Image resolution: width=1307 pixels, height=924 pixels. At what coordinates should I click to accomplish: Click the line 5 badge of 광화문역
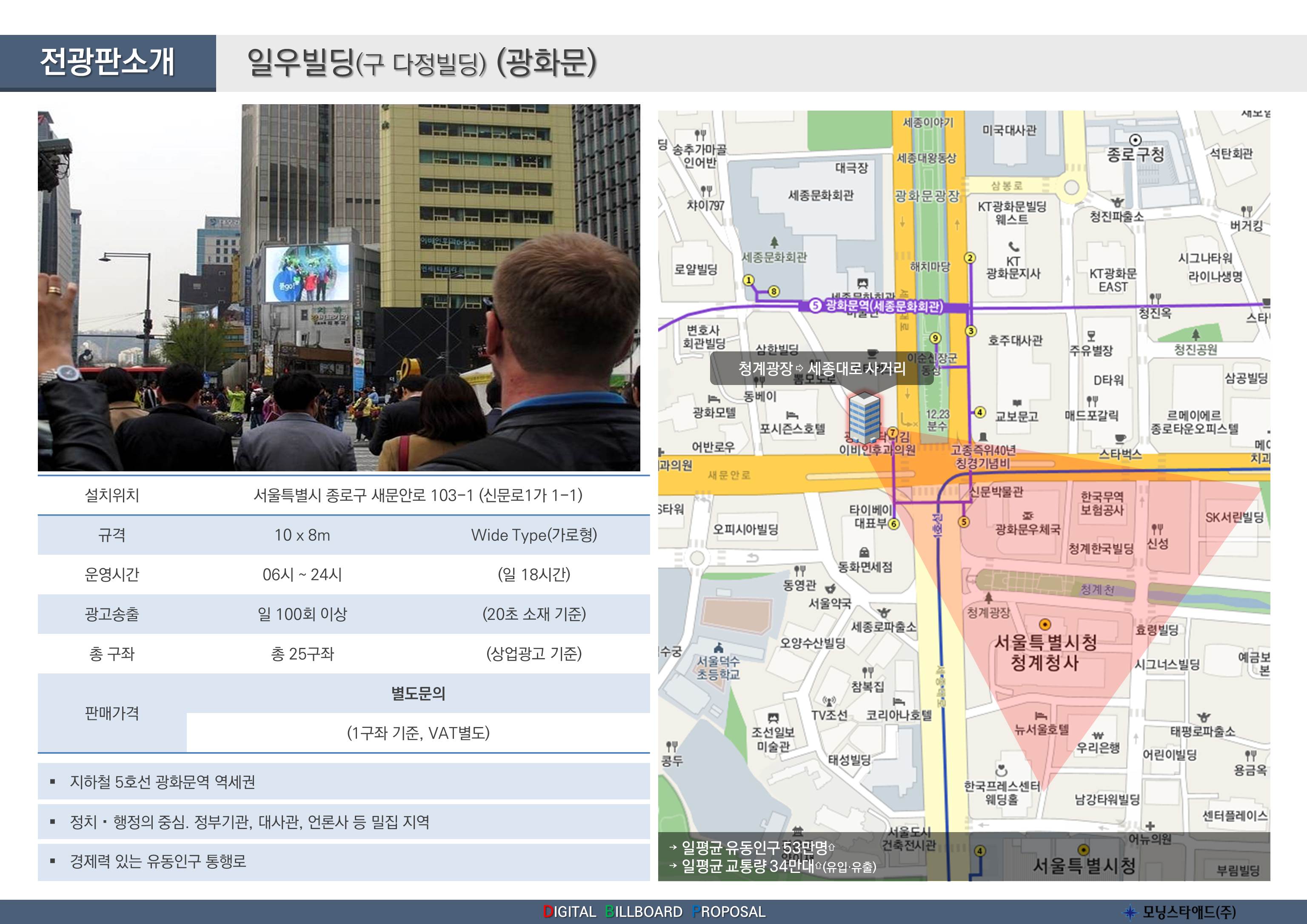tap(815, 306)
